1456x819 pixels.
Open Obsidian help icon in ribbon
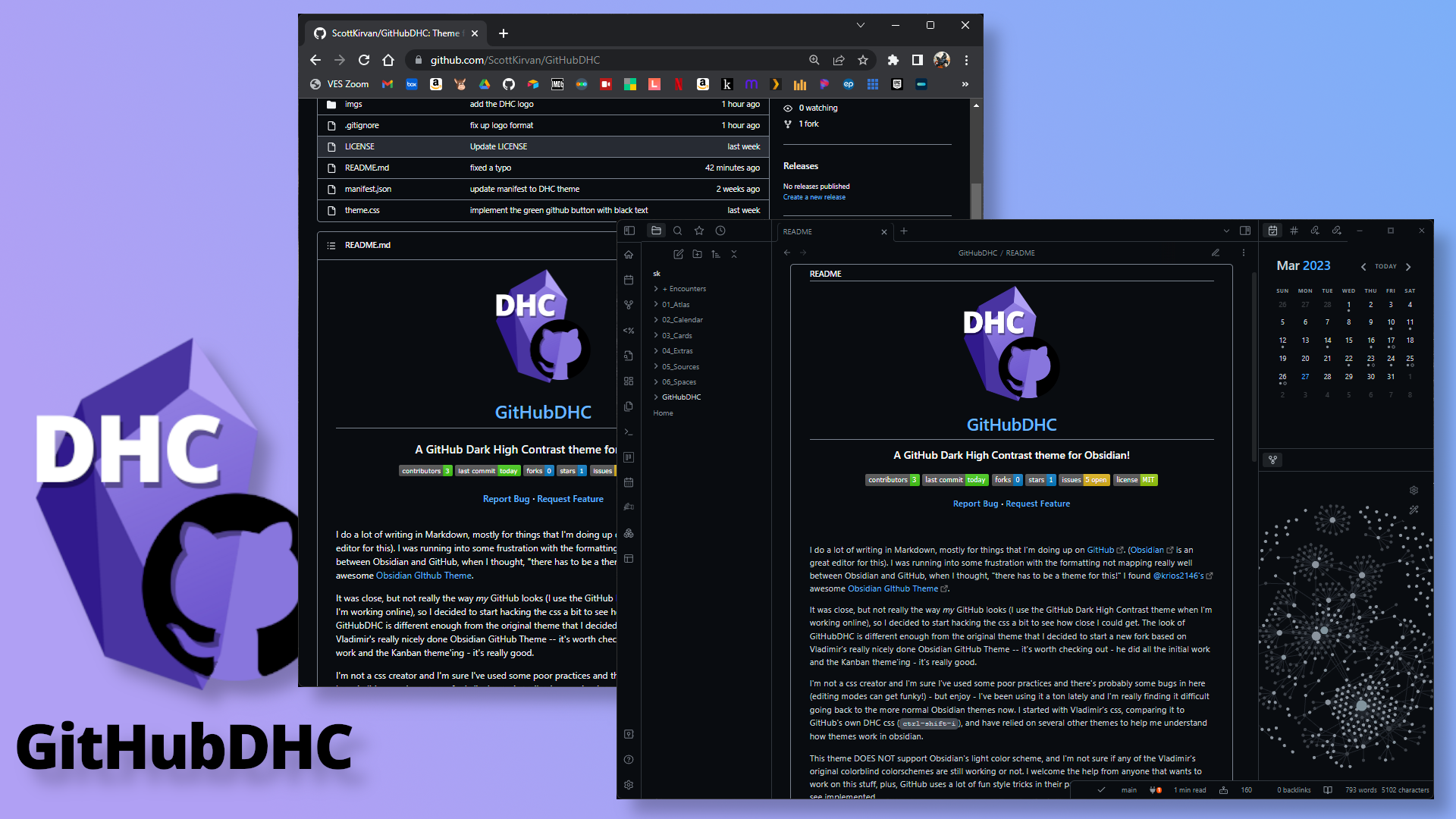point(629,760)
